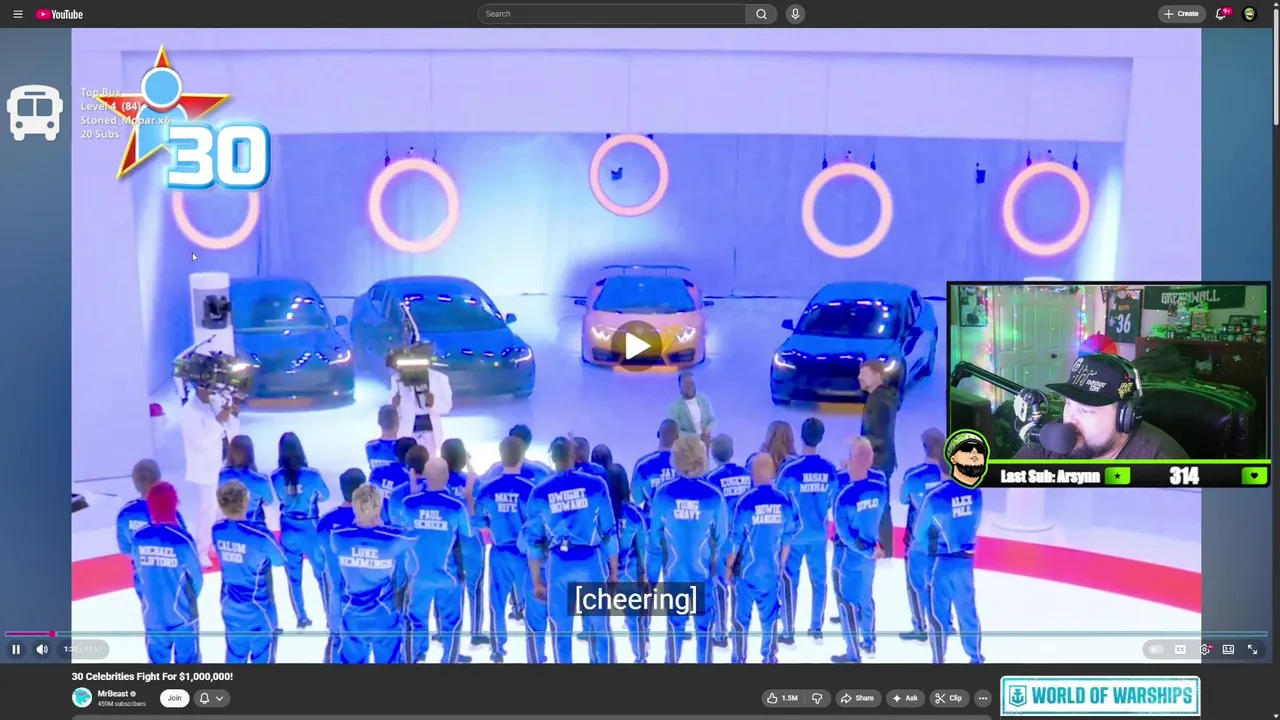Pause the video with the player control

(x=16, y=649)
